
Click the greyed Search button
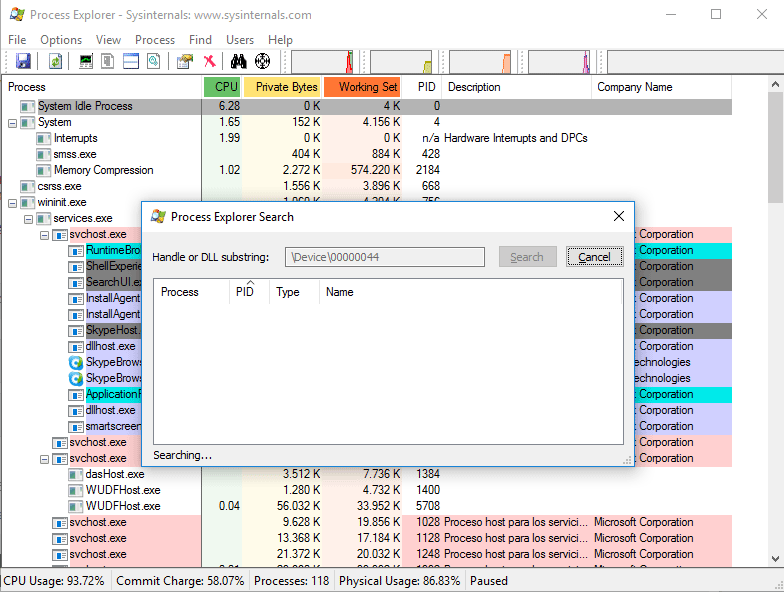coord(527,257)
